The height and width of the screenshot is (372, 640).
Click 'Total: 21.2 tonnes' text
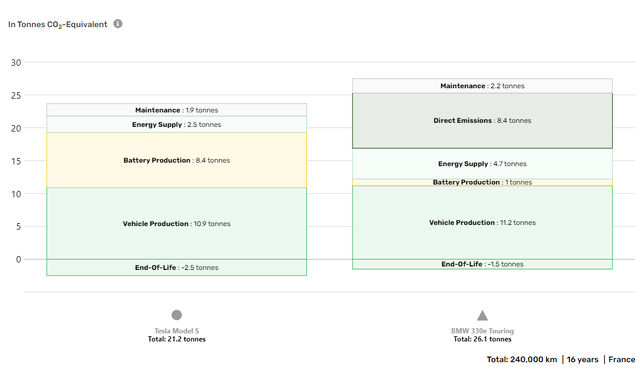[176, 339]
